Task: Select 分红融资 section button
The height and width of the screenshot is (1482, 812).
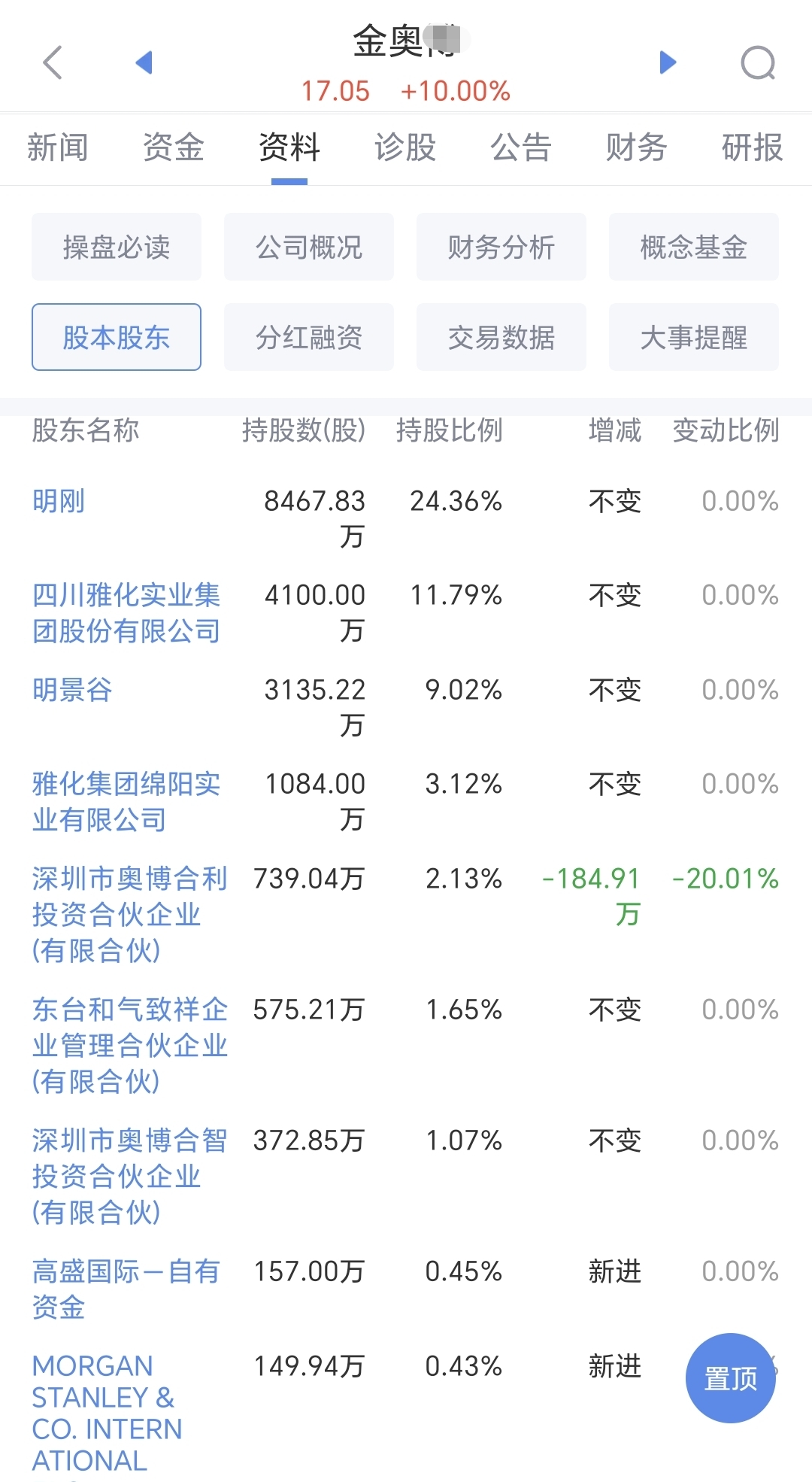Action: coord(309,337)
